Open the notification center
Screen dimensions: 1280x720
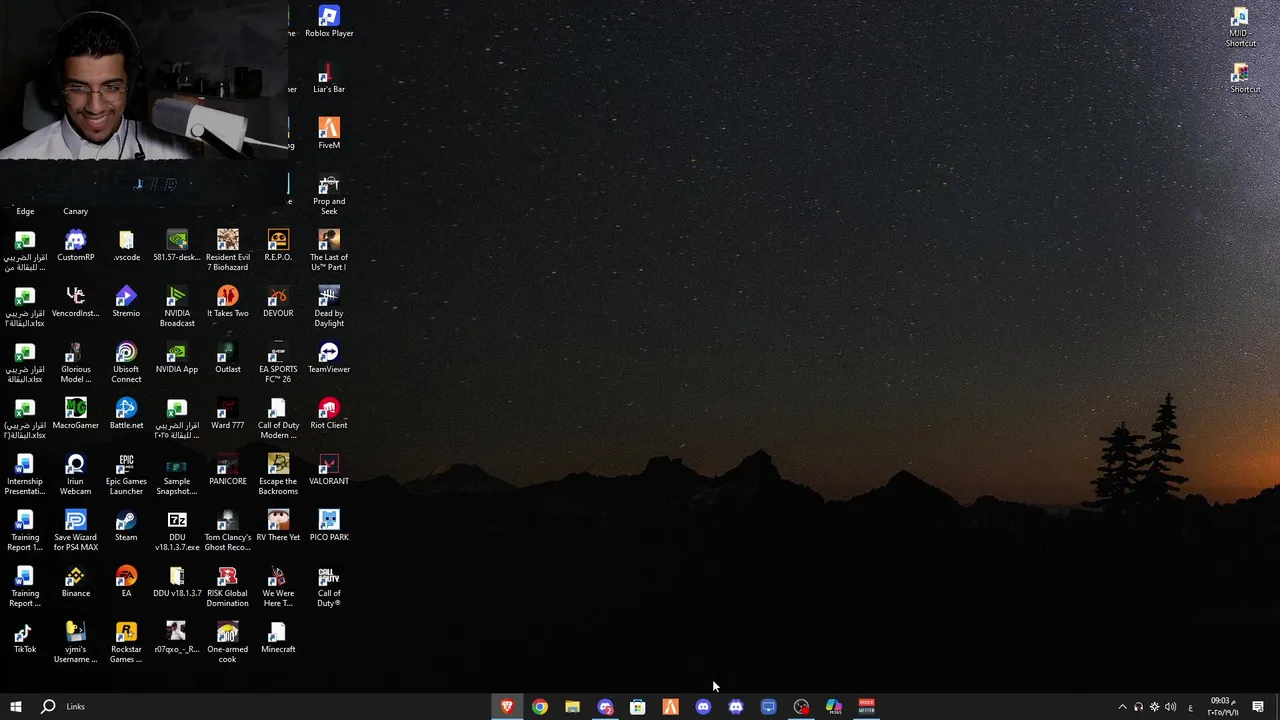1258,707
